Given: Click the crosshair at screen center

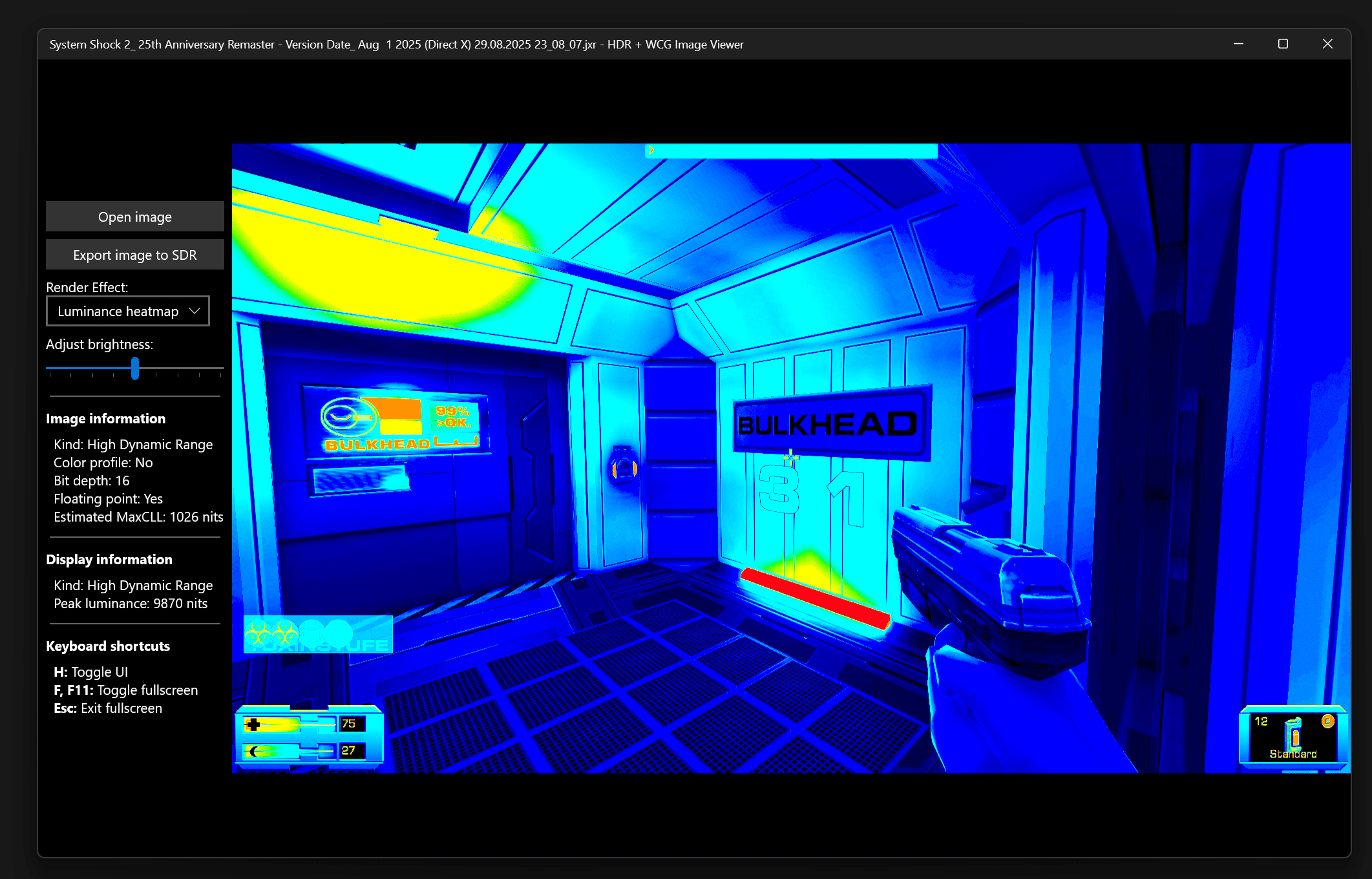Looking at the screenshot, I should 790,458.
